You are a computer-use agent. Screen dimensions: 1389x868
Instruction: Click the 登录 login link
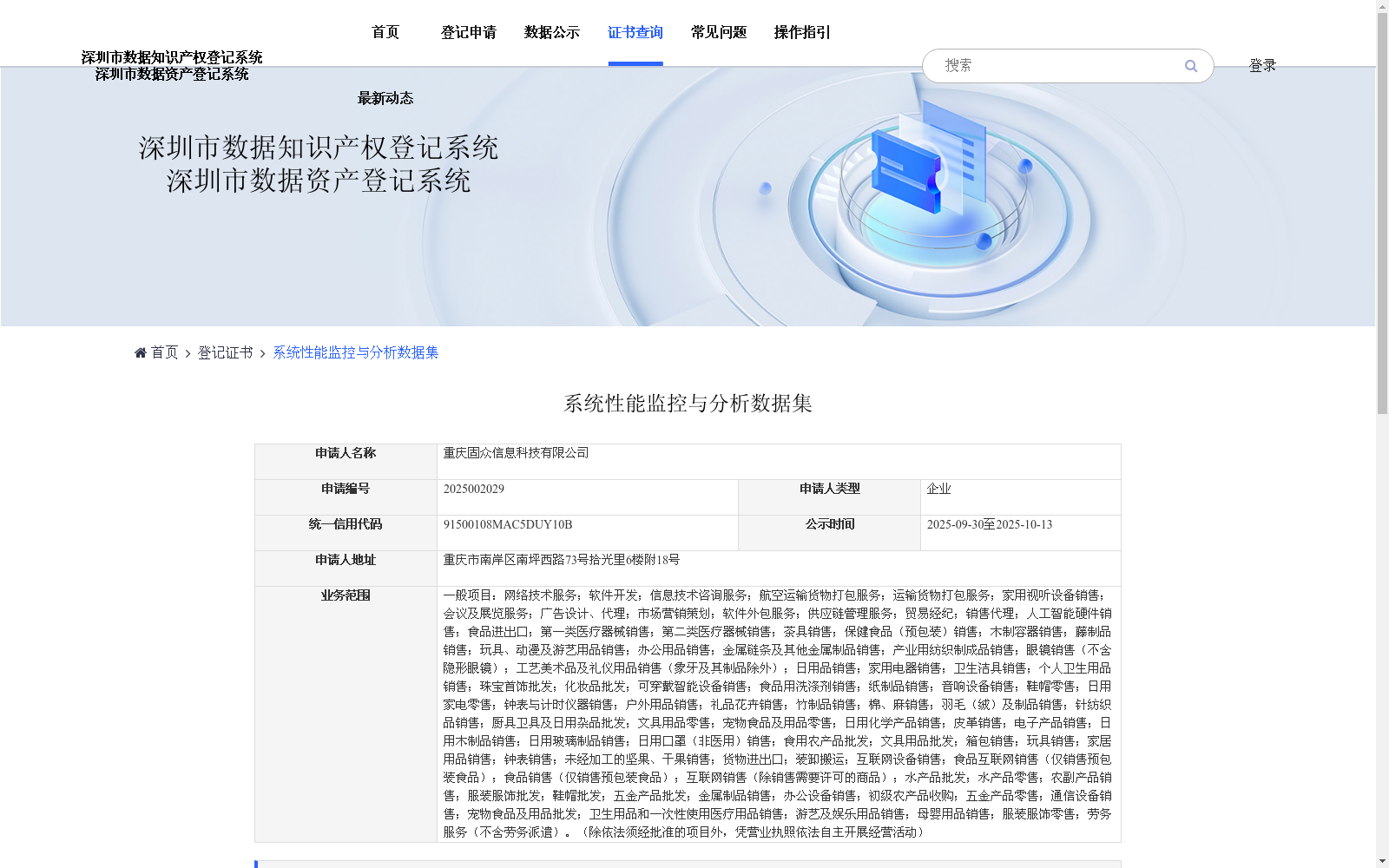pyautogui.click(x=1262, y=66)
